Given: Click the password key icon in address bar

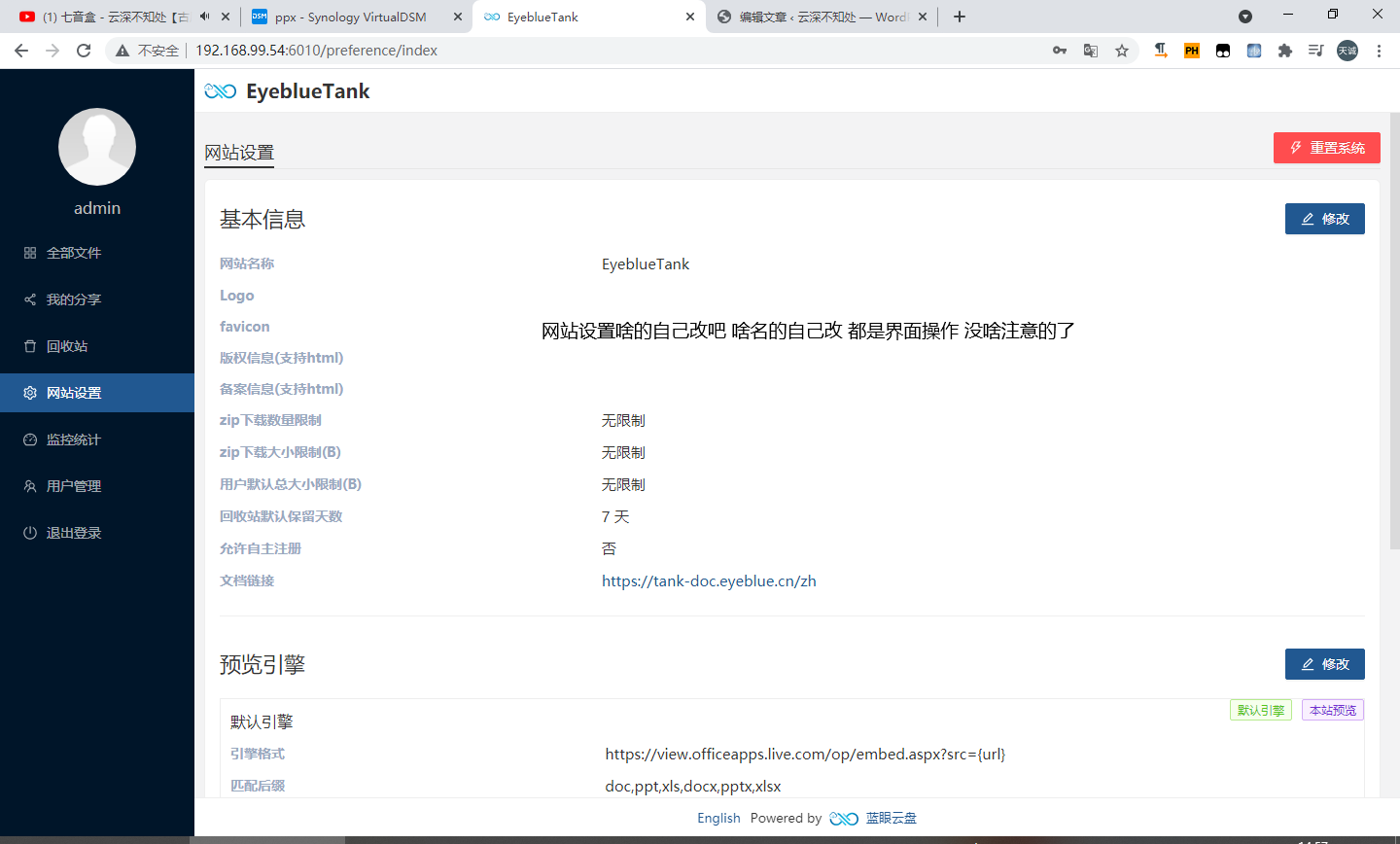Looking at the screenshot, I should coord(1060,50).
